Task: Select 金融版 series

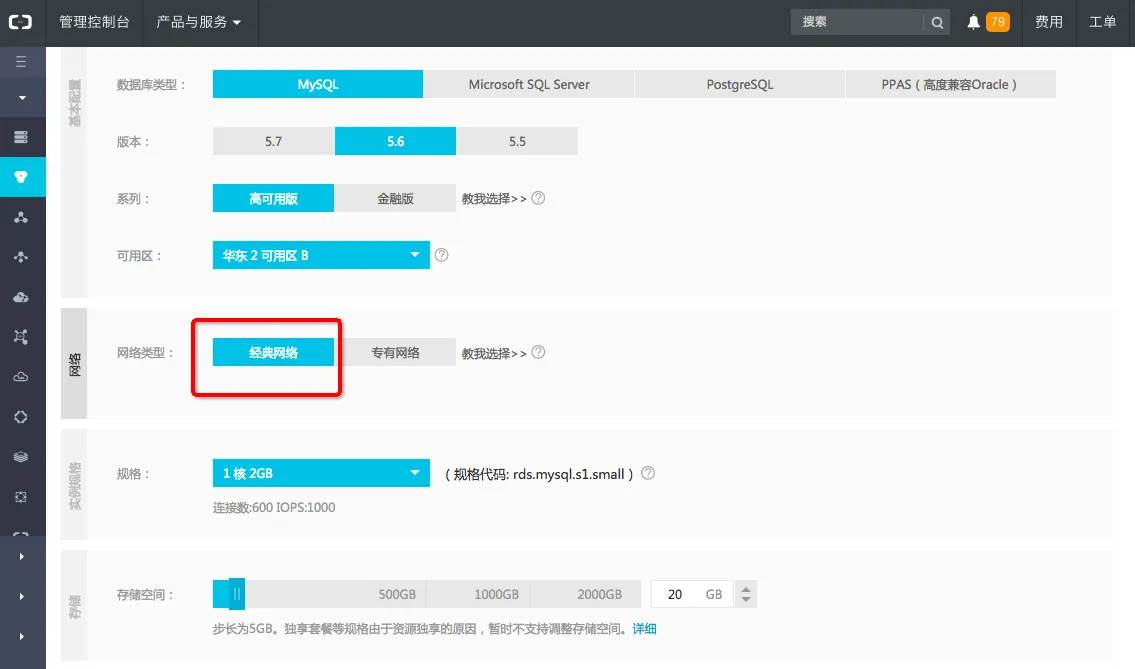Action: pos(395,198)
